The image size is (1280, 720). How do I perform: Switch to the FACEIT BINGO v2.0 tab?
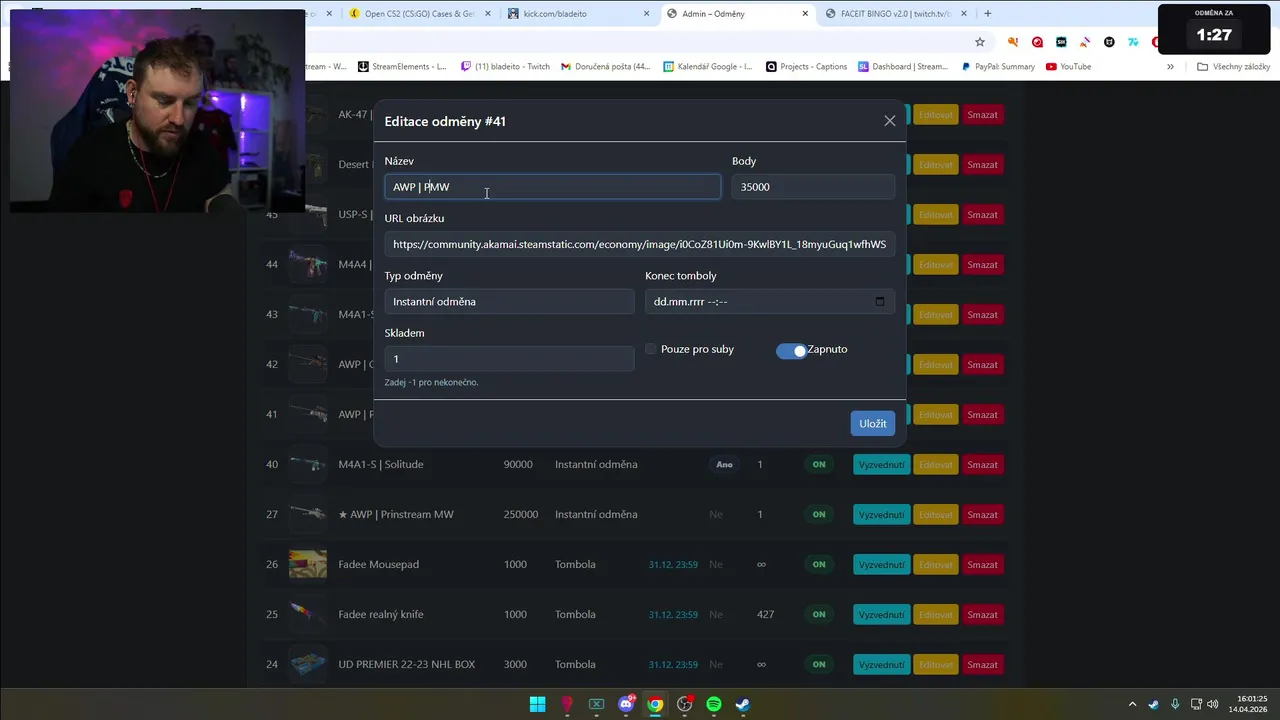pos(896,14)
